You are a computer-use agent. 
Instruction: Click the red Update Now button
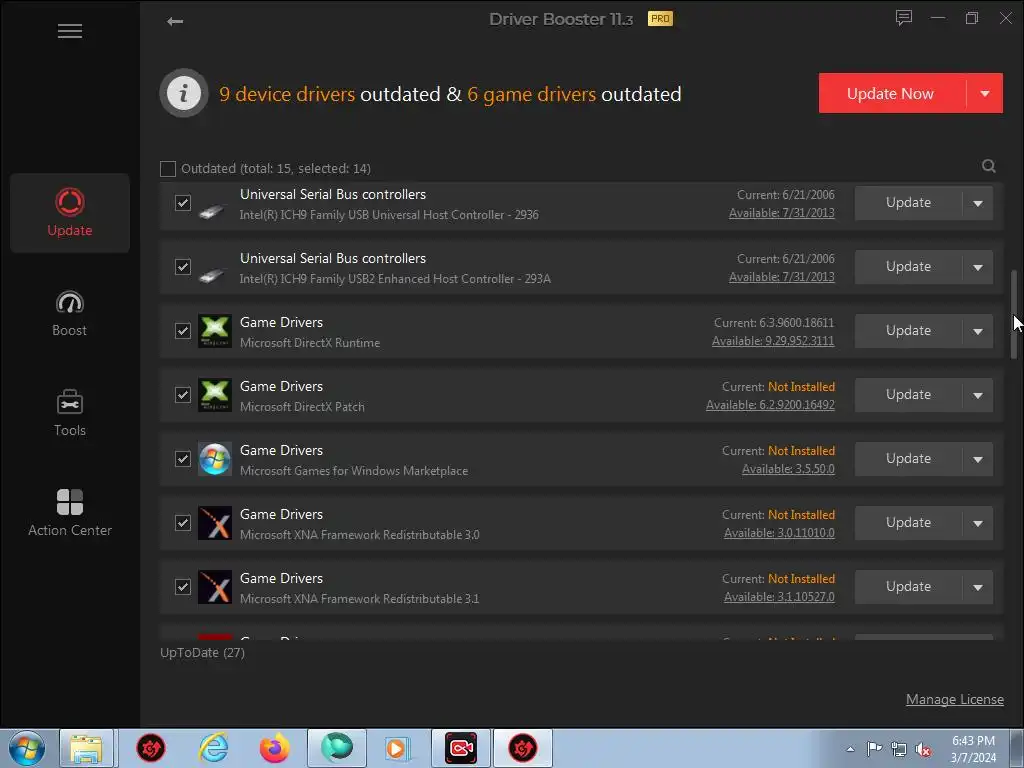[x=892, y=93]
